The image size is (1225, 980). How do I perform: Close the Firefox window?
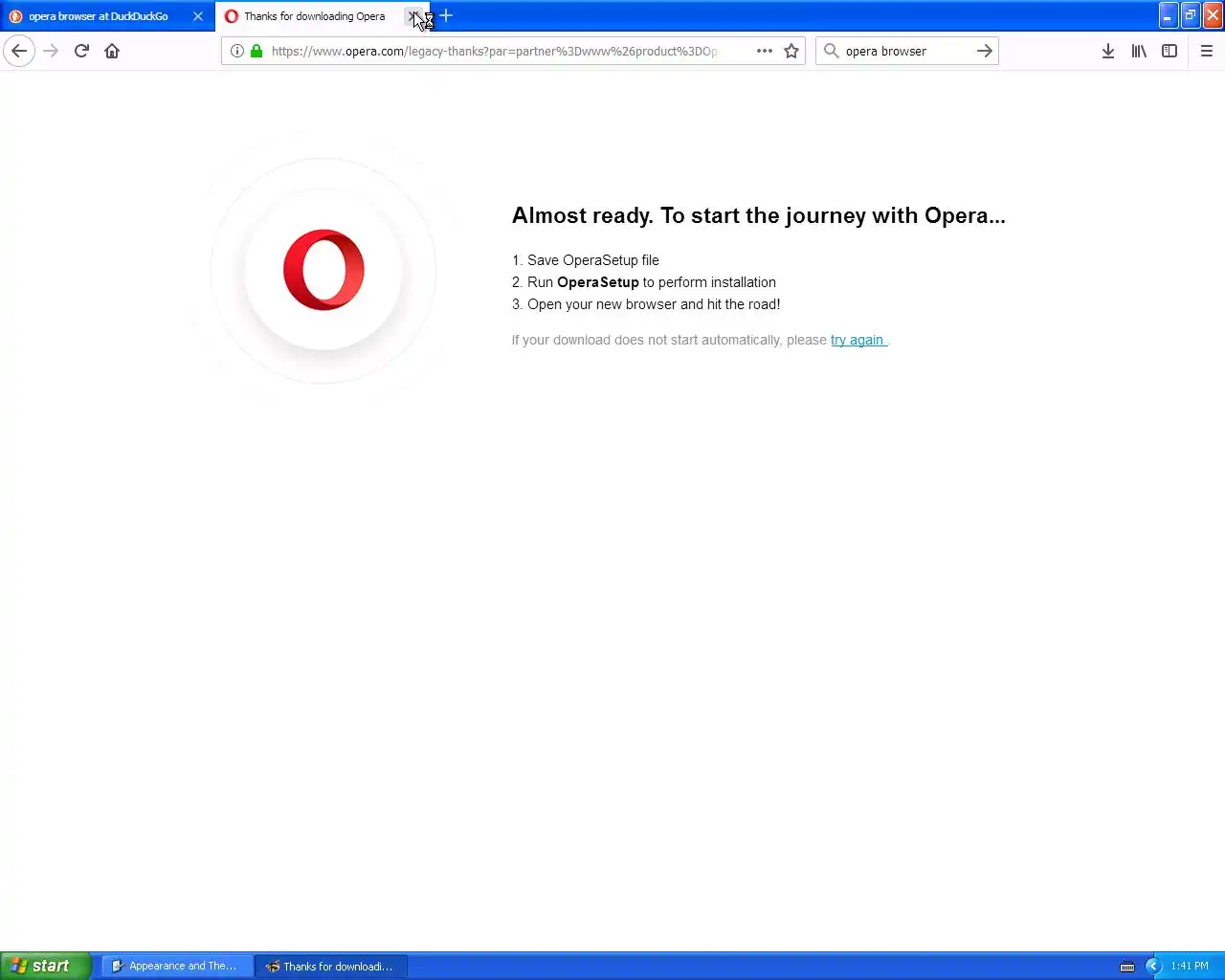point(1213,15)
